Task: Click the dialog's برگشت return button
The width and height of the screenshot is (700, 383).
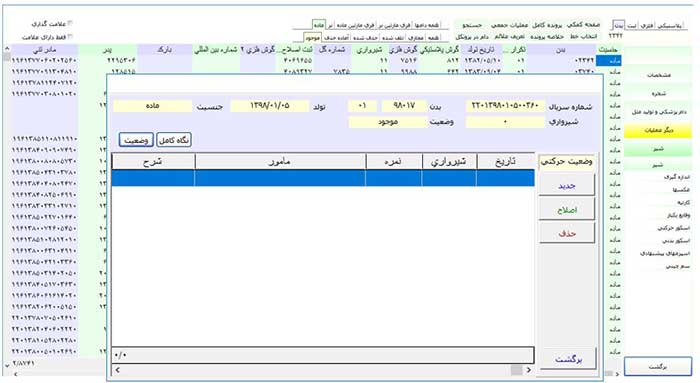Action: point(568,359)
